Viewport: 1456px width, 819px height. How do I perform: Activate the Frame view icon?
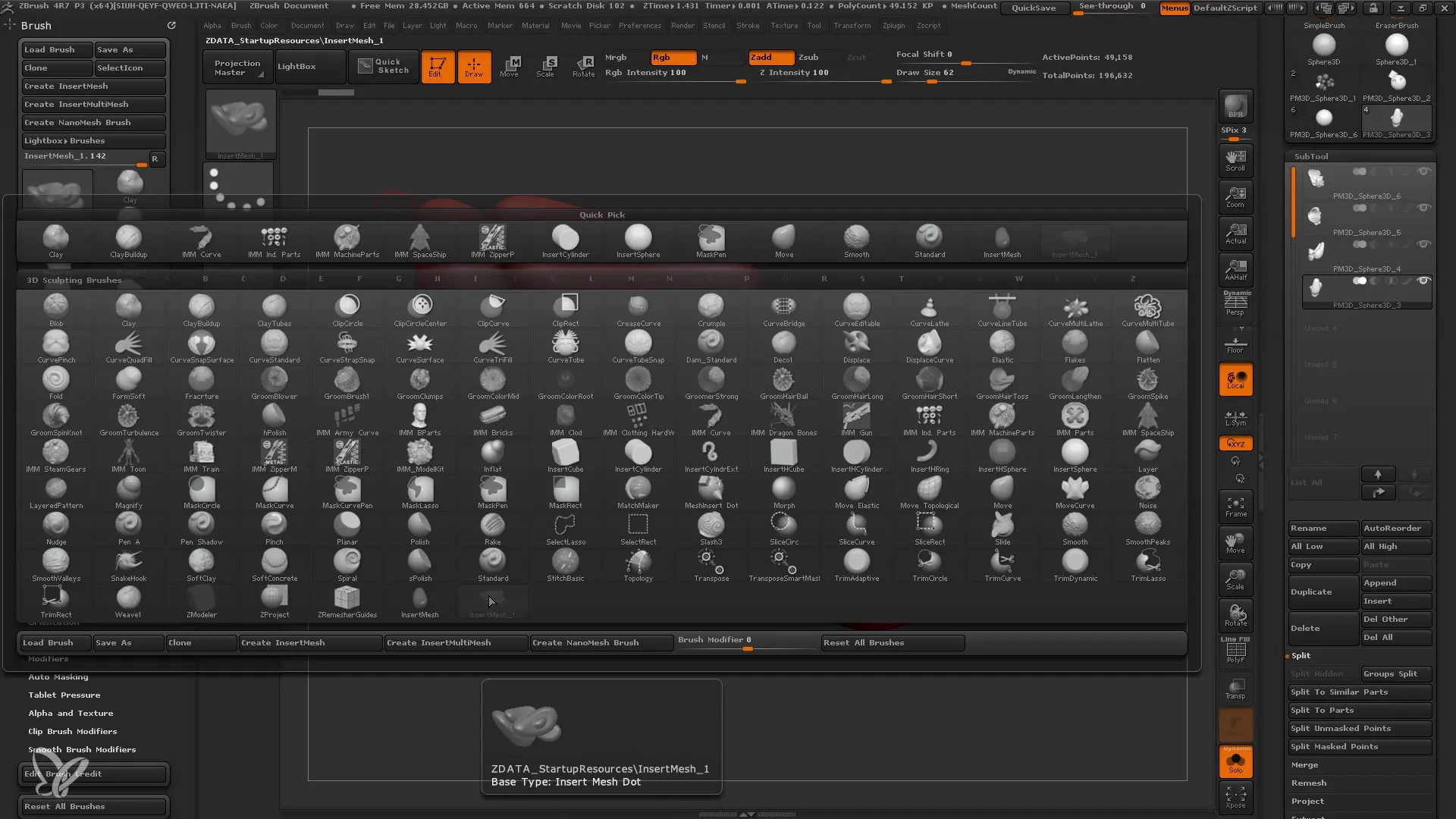point(1235,507)
